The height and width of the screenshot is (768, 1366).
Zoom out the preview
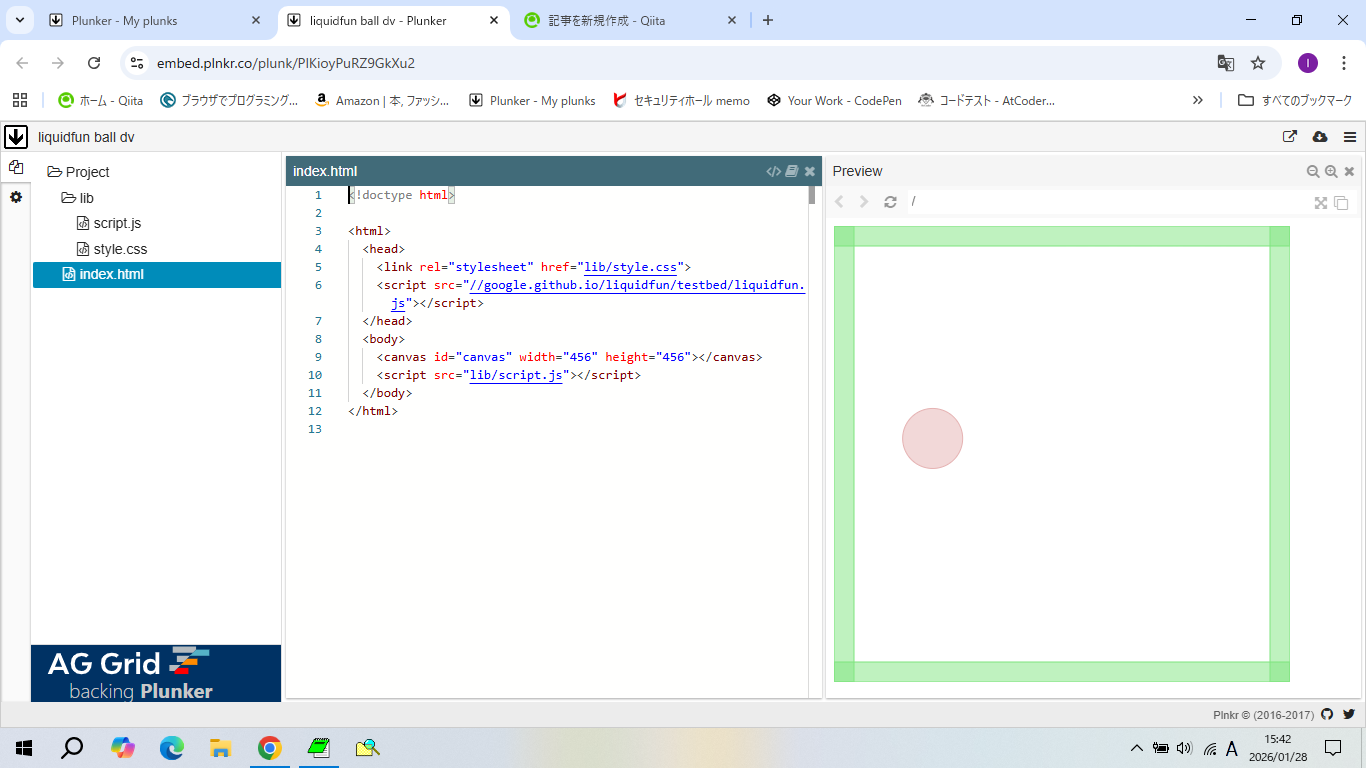[1313, 171]
